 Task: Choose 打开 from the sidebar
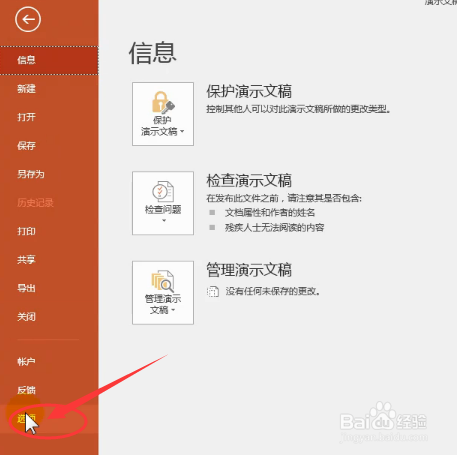(x=49, y=117)
